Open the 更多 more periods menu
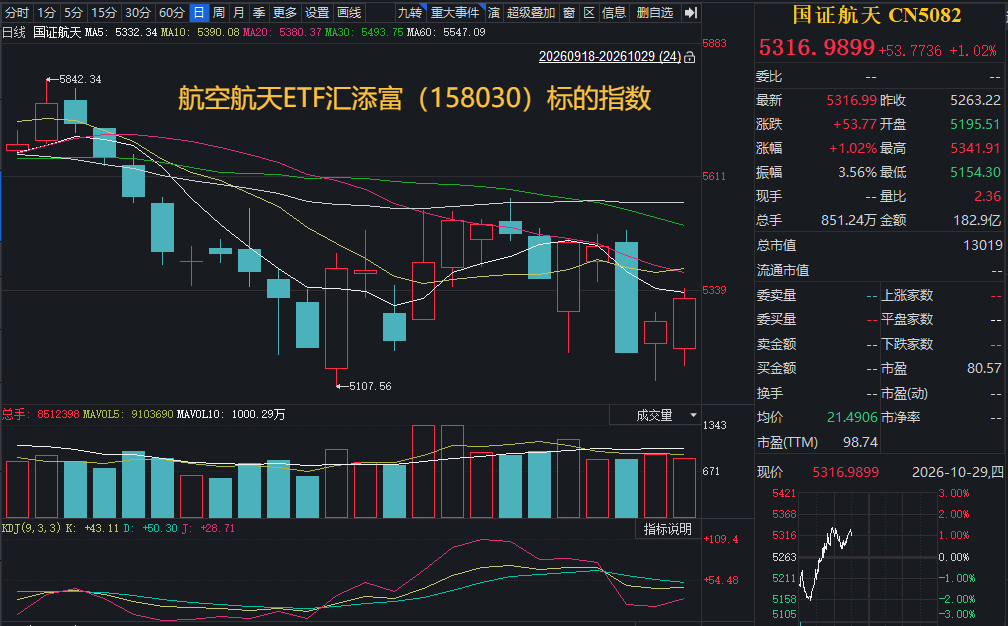The width and height of the screenshot is (1008, 626). coord(285,13)
